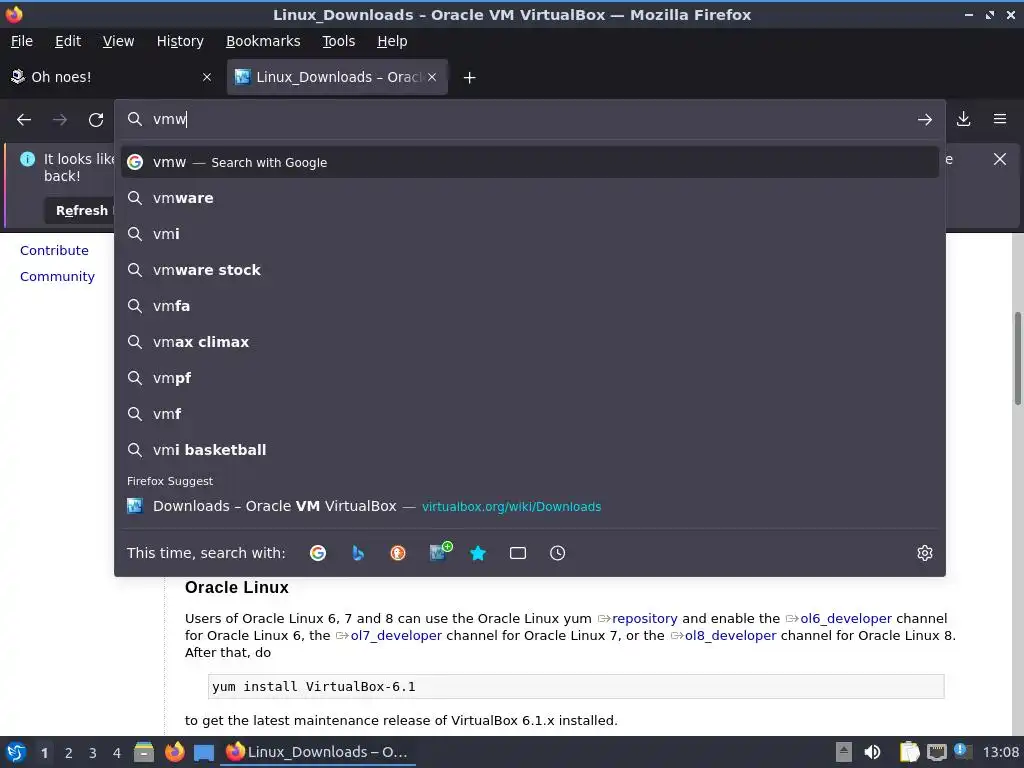Follow the ol6_developer link
This screenshot has height=768, width=1024.
point(846,618)
